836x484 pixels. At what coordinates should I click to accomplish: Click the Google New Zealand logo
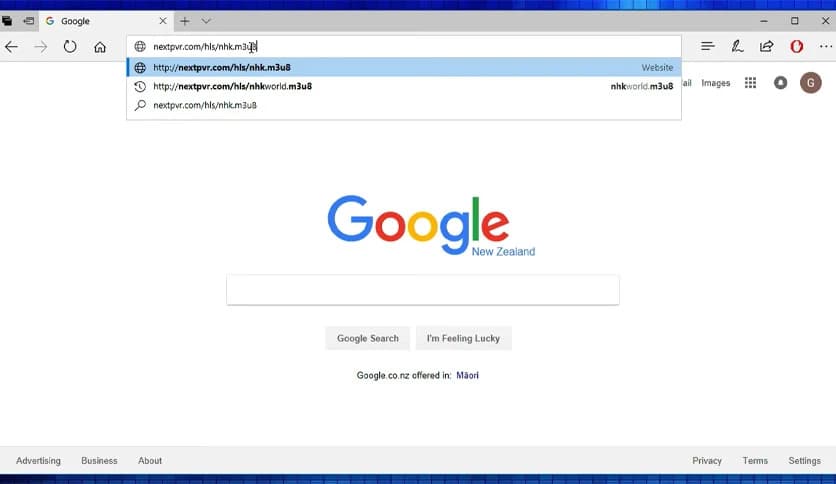431,226
